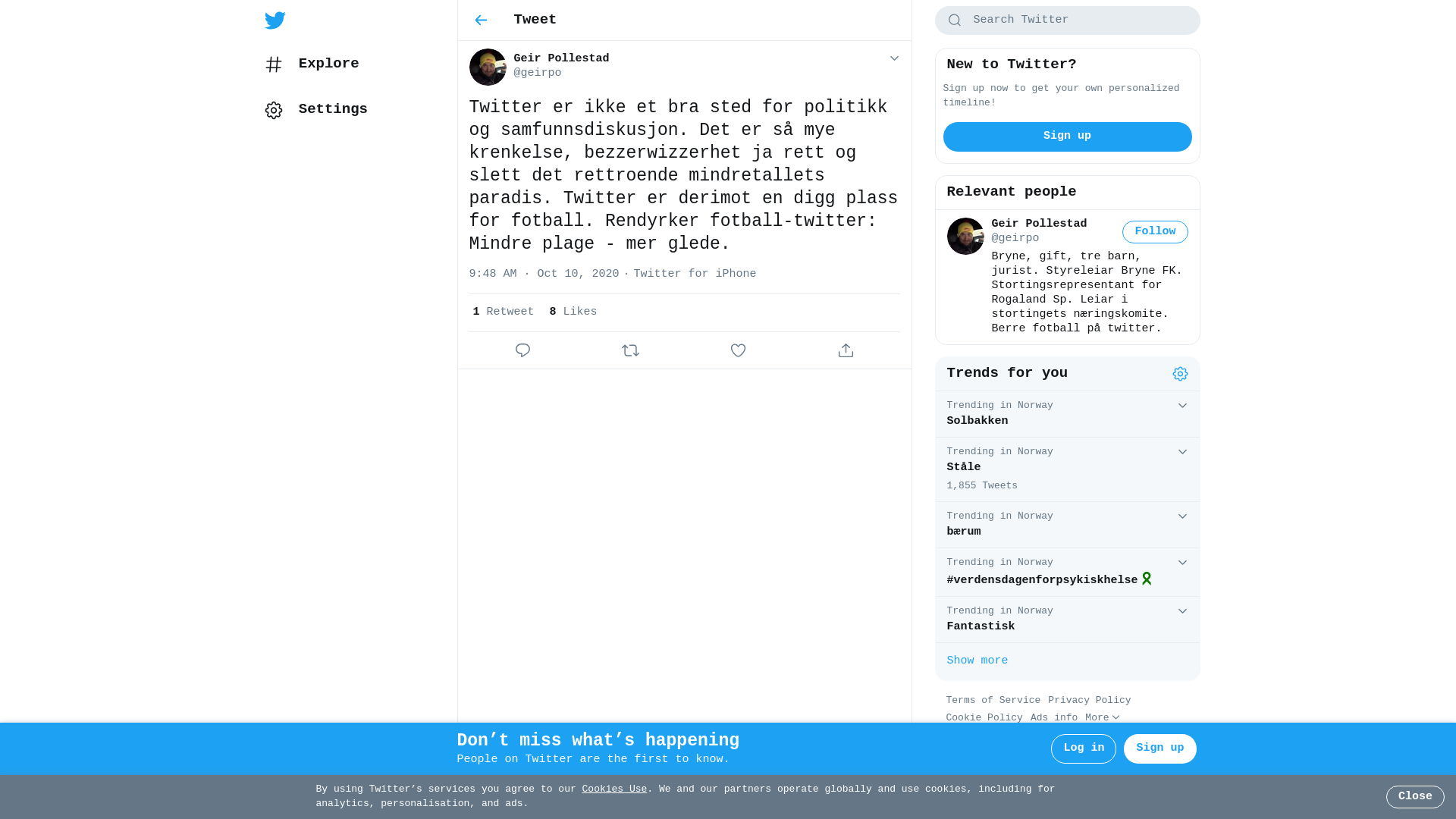
Task: Share the tweet using share icon
Action: tap(846, 350)
